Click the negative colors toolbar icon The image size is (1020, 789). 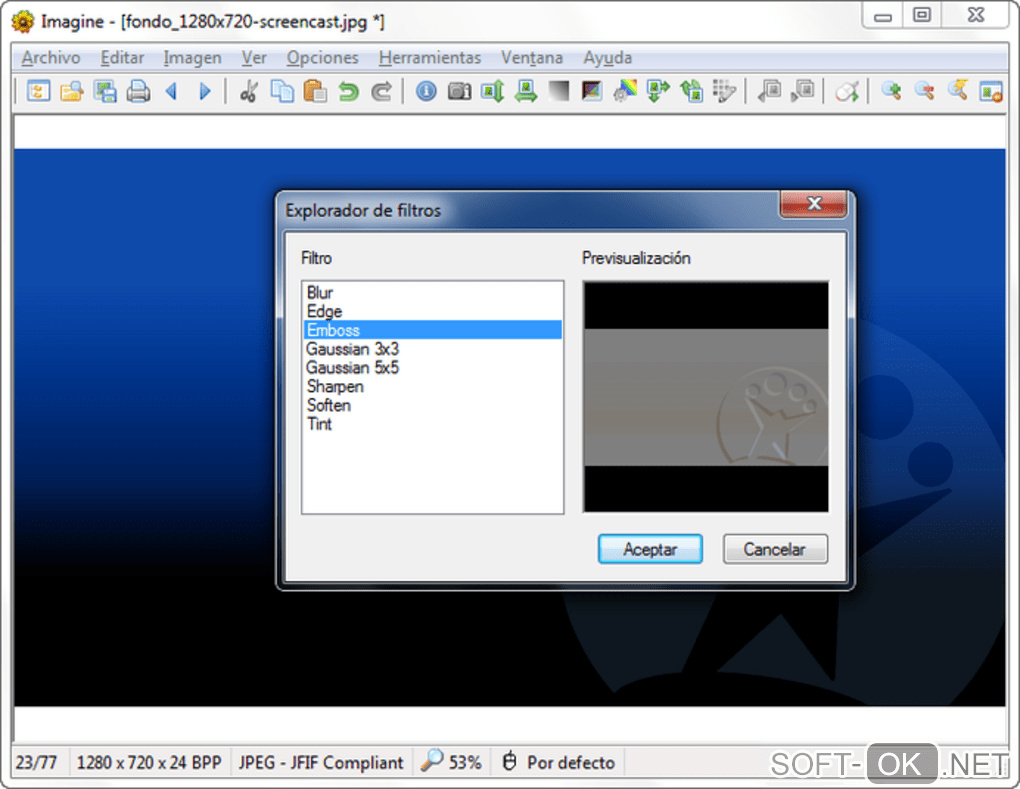(592, 91)
